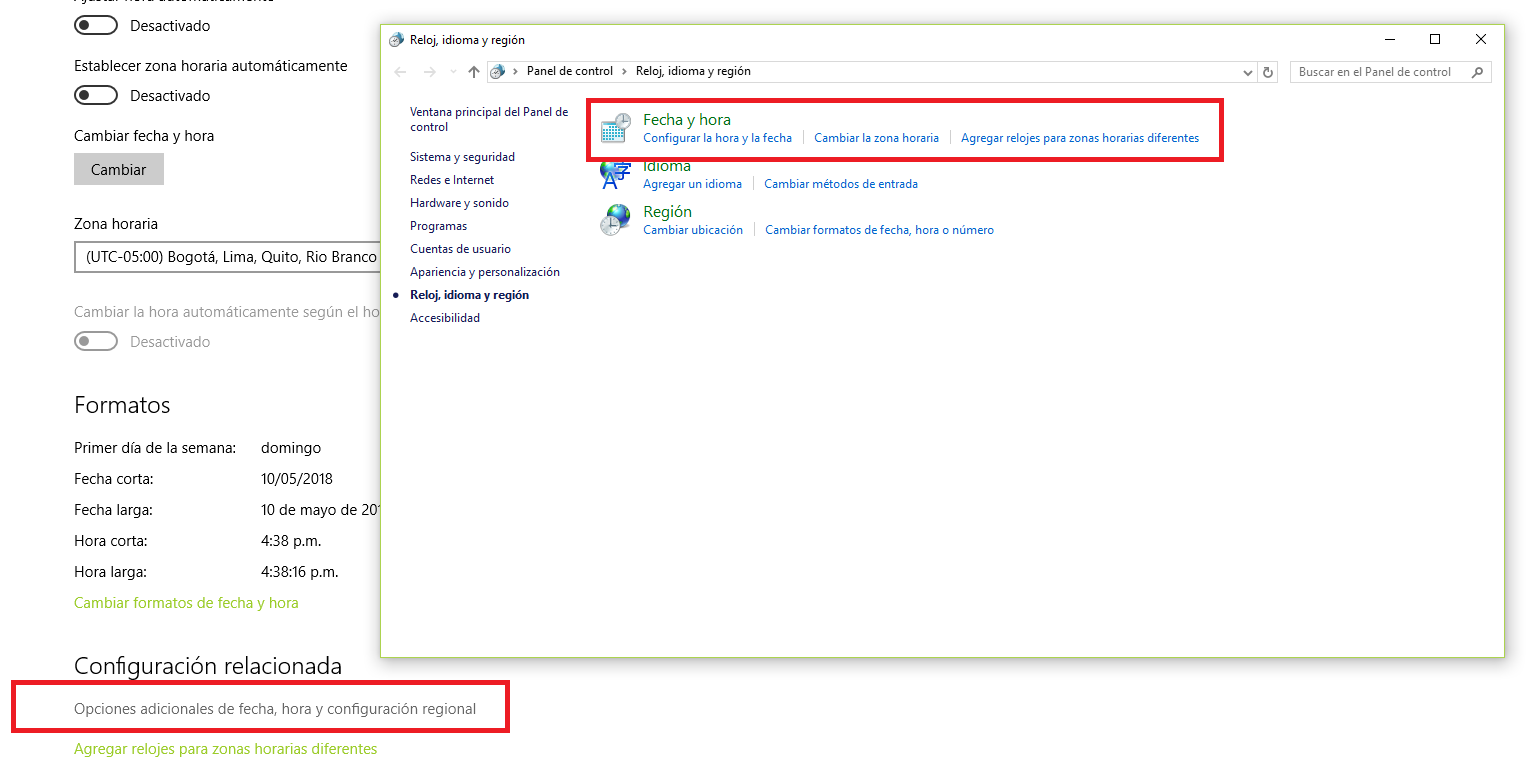The image size is (1528, 780).
Task: Open the Zona horaria dropdown
Action: 227,257
